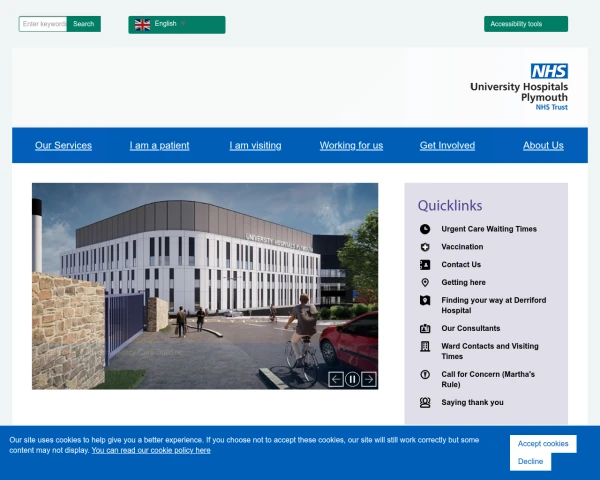This screenshot has width=600, height=480.
Task: Click the Vaccination shield icon
Action: click(425, 247)
